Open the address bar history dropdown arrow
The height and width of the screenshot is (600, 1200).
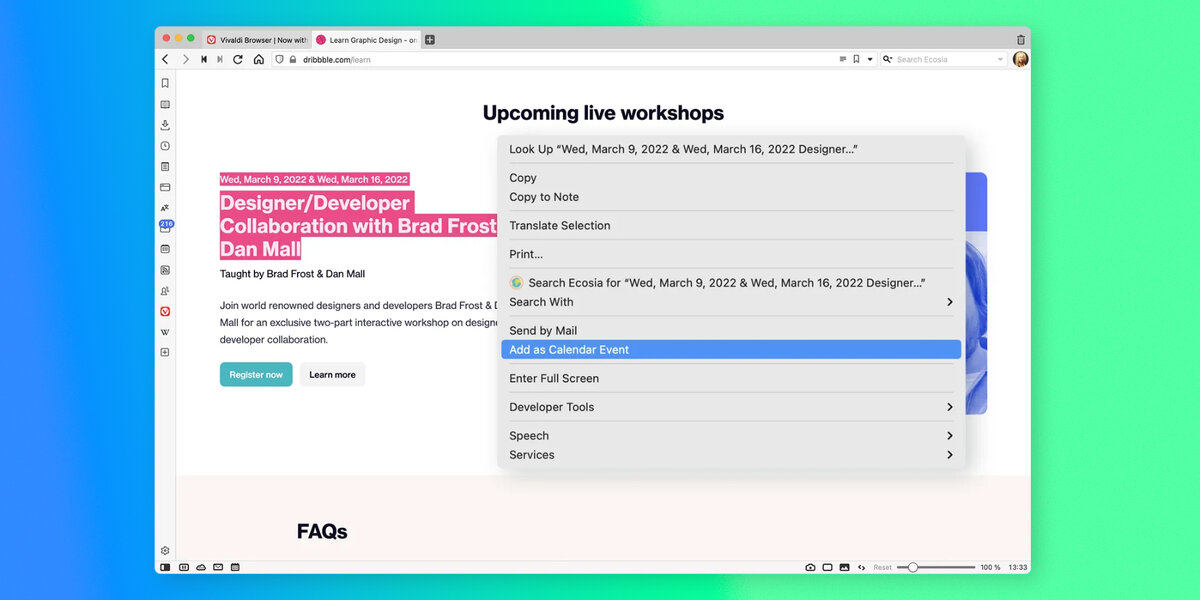click(x=870, y=60)
